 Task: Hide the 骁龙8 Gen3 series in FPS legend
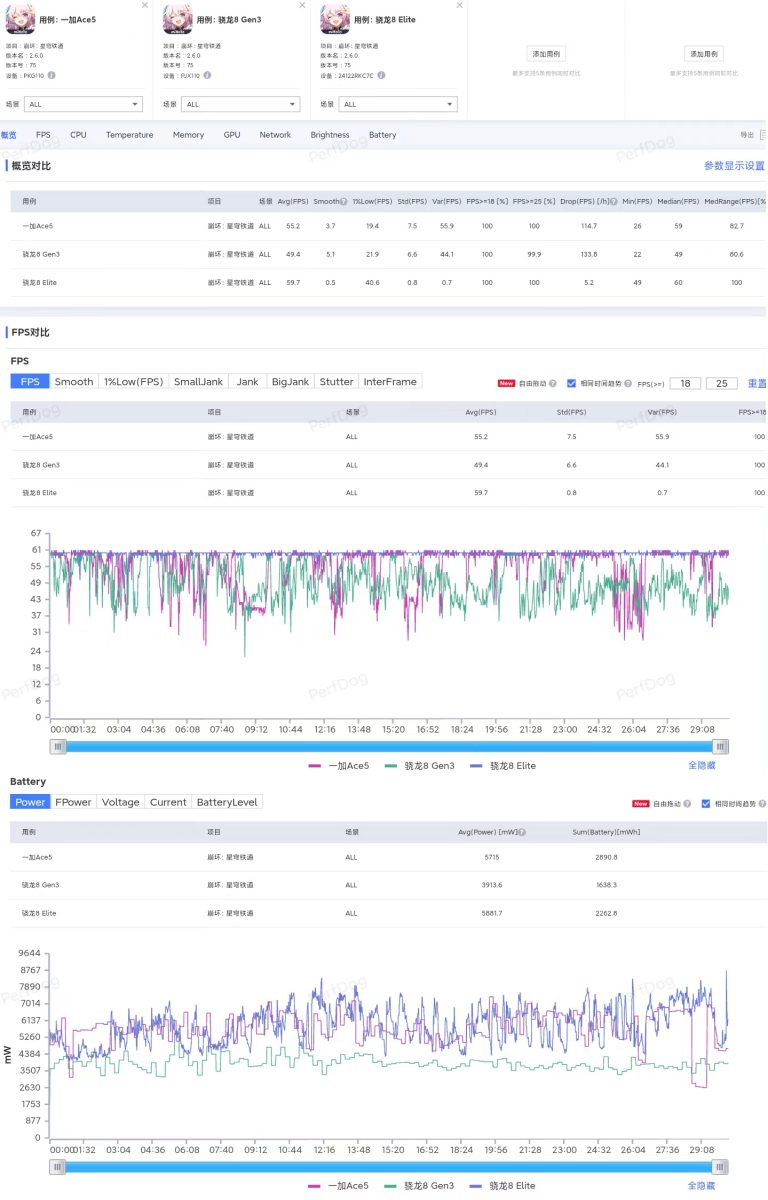420,765
